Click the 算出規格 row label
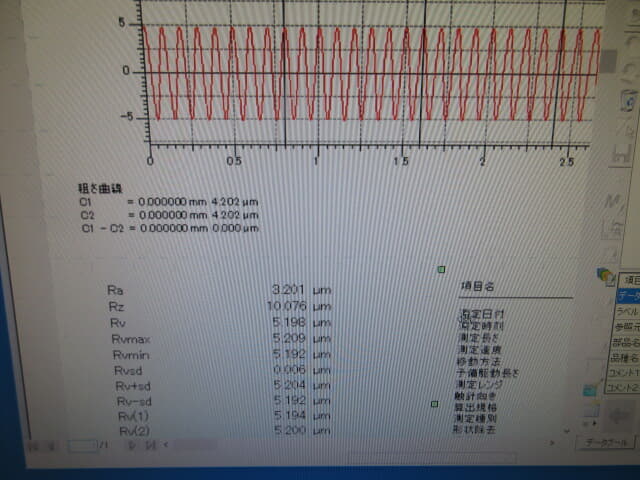The width and height of the screenshot is (640, 480). (x=476, y=407)
